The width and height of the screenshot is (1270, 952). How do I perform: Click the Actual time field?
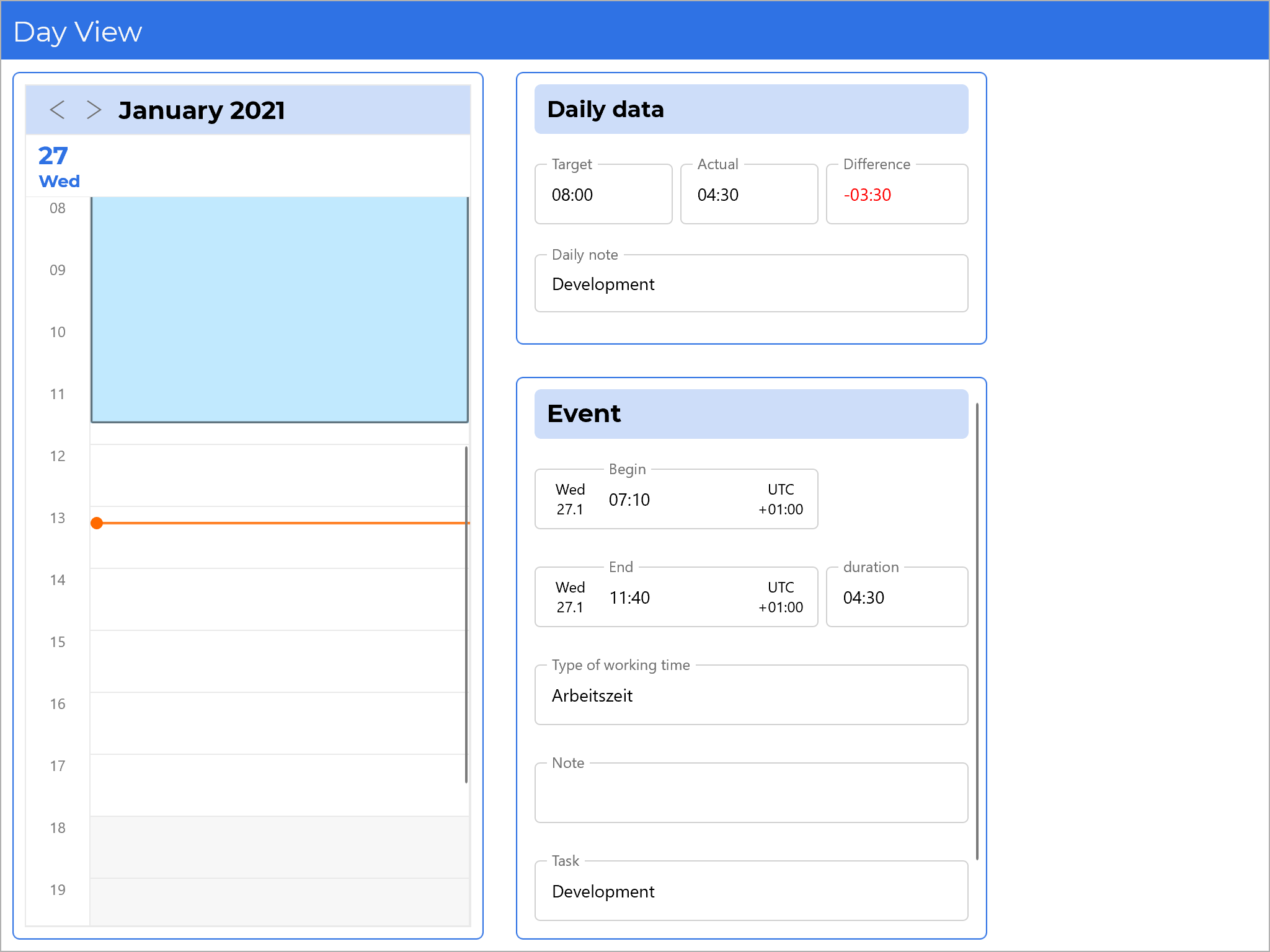point(748,195)
